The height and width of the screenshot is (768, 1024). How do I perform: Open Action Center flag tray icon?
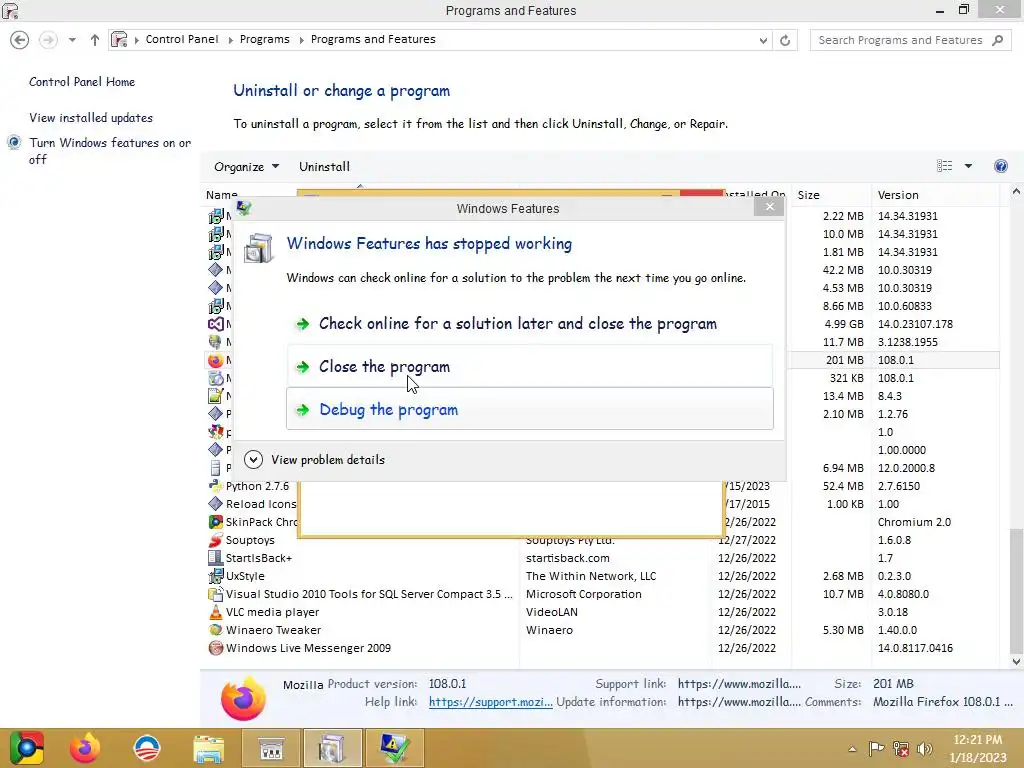(876, 749)
